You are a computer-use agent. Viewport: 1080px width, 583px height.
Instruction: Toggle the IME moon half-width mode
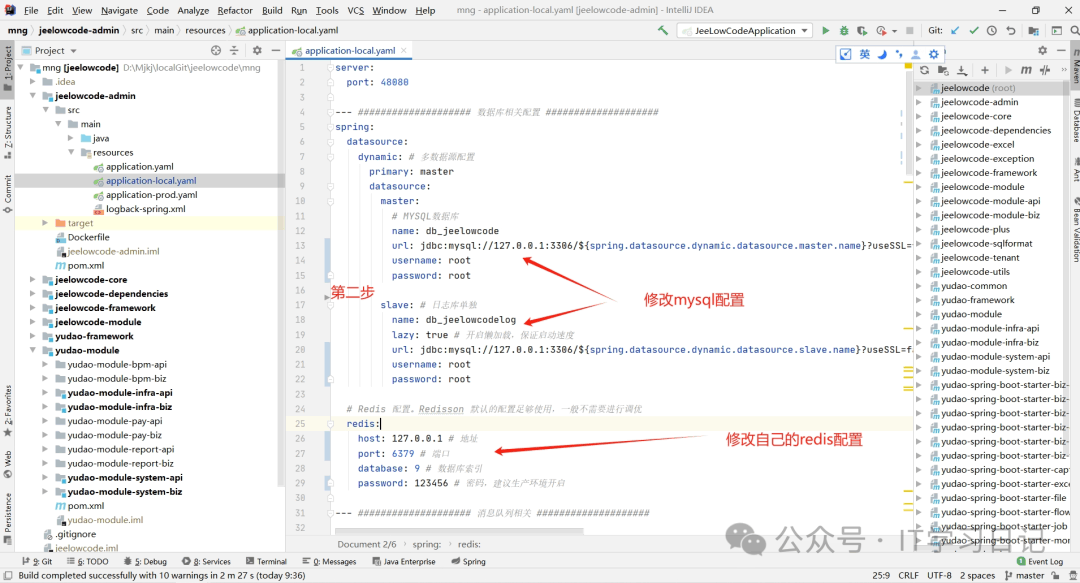882,54
